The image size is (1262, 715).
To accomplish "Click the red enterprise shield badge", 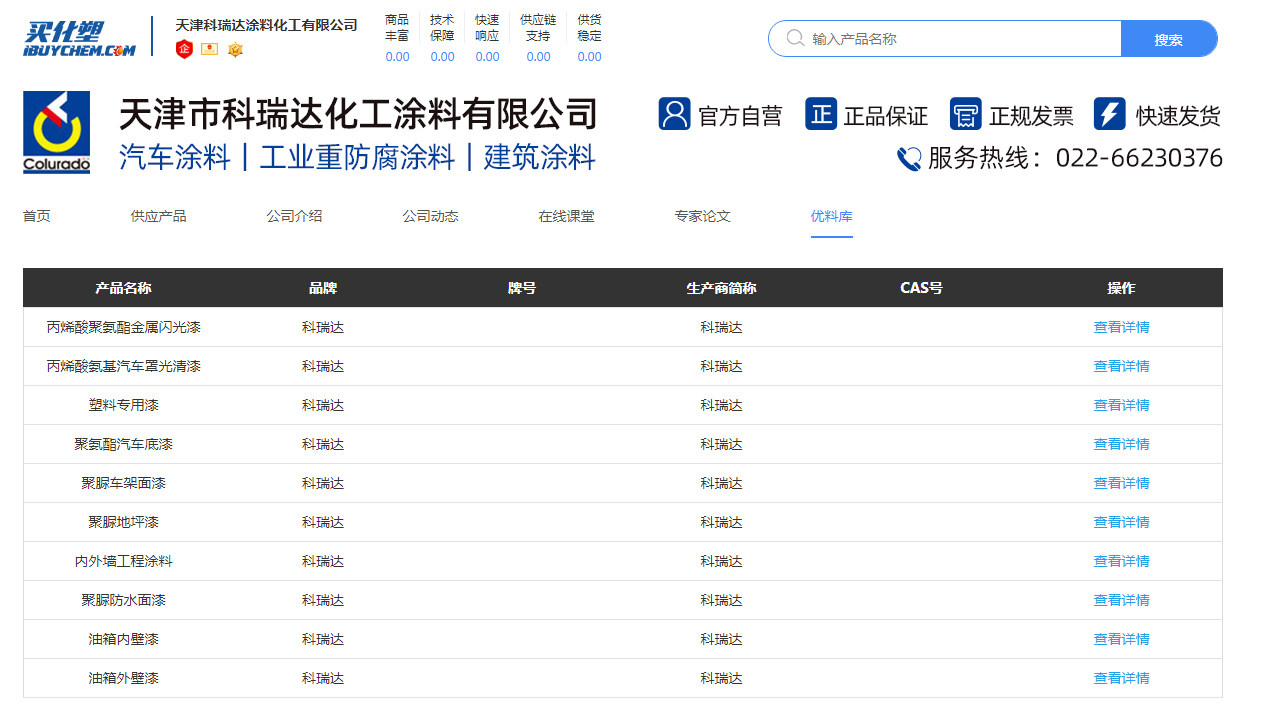I will click(184, 49).
